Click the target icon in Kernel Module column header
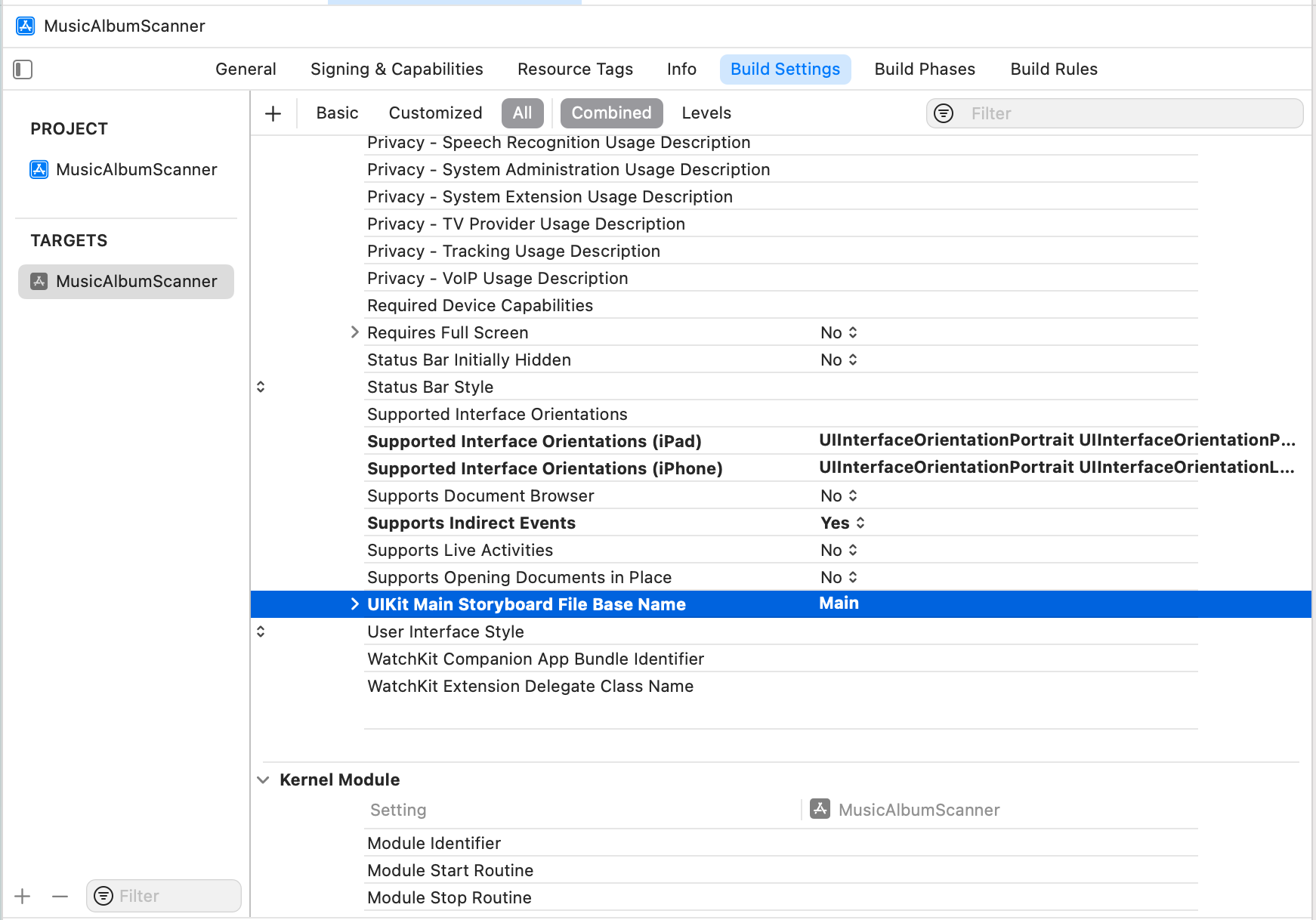The image size is (1316, 920). point(820,809)
